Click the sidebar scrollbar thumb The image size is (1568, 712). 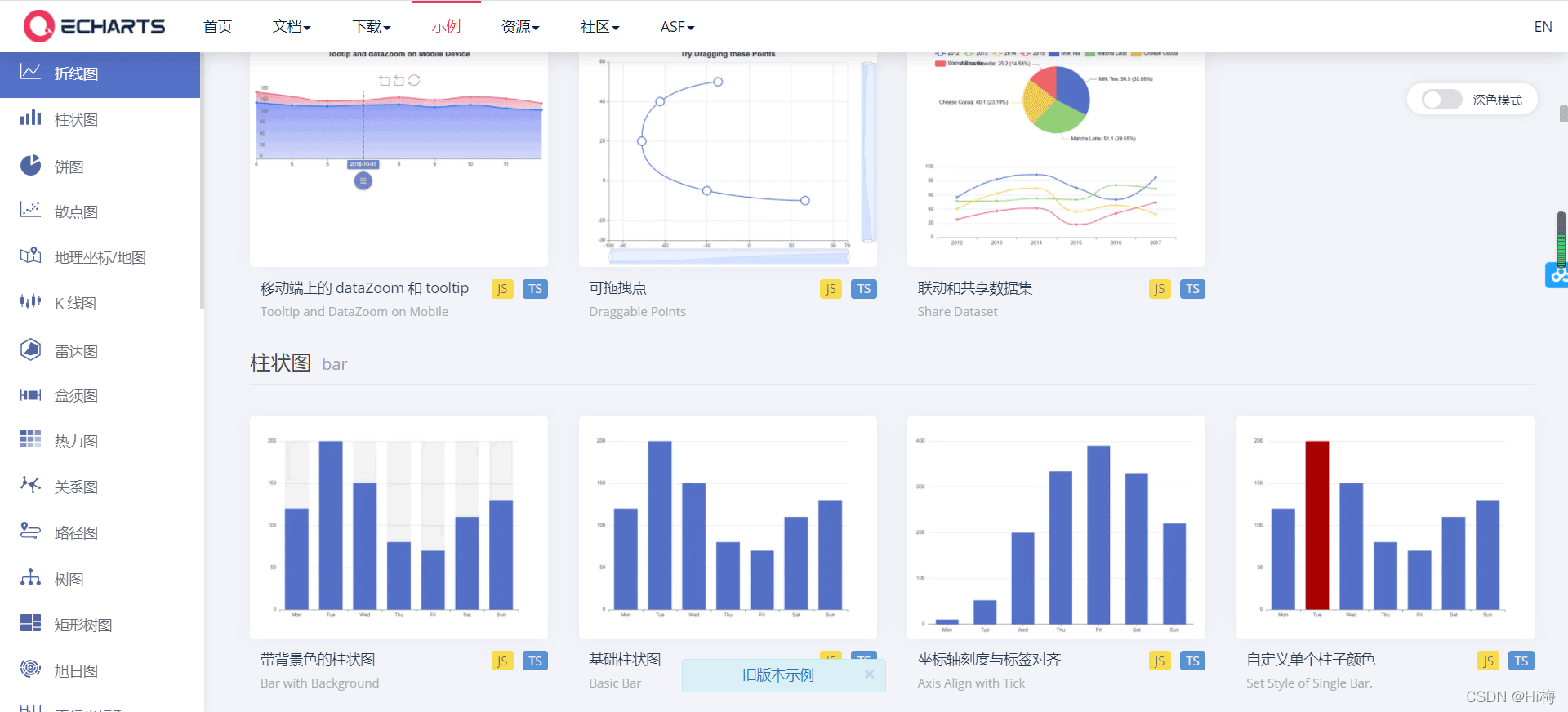(x=202, y=180)
